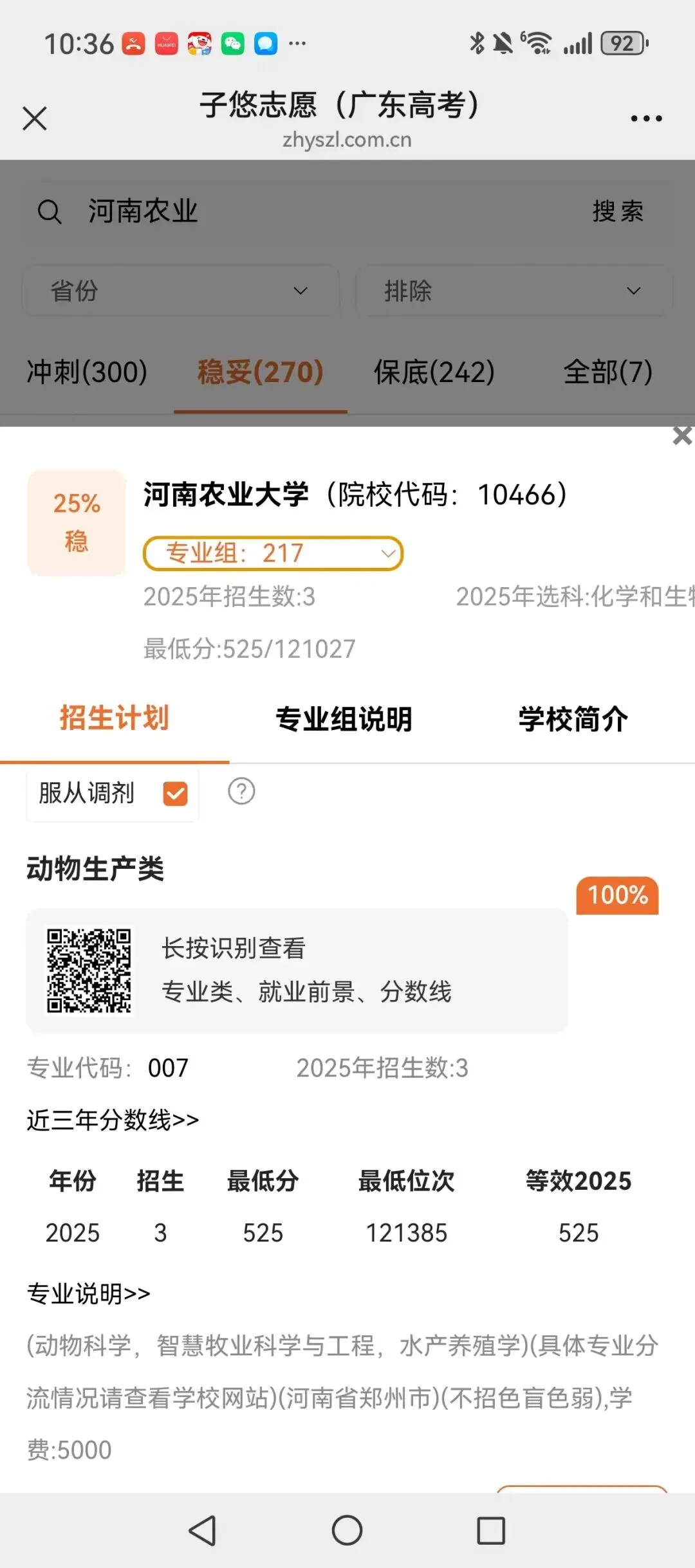
Task: Expand the 排除 dropdown
Action: 514,291
